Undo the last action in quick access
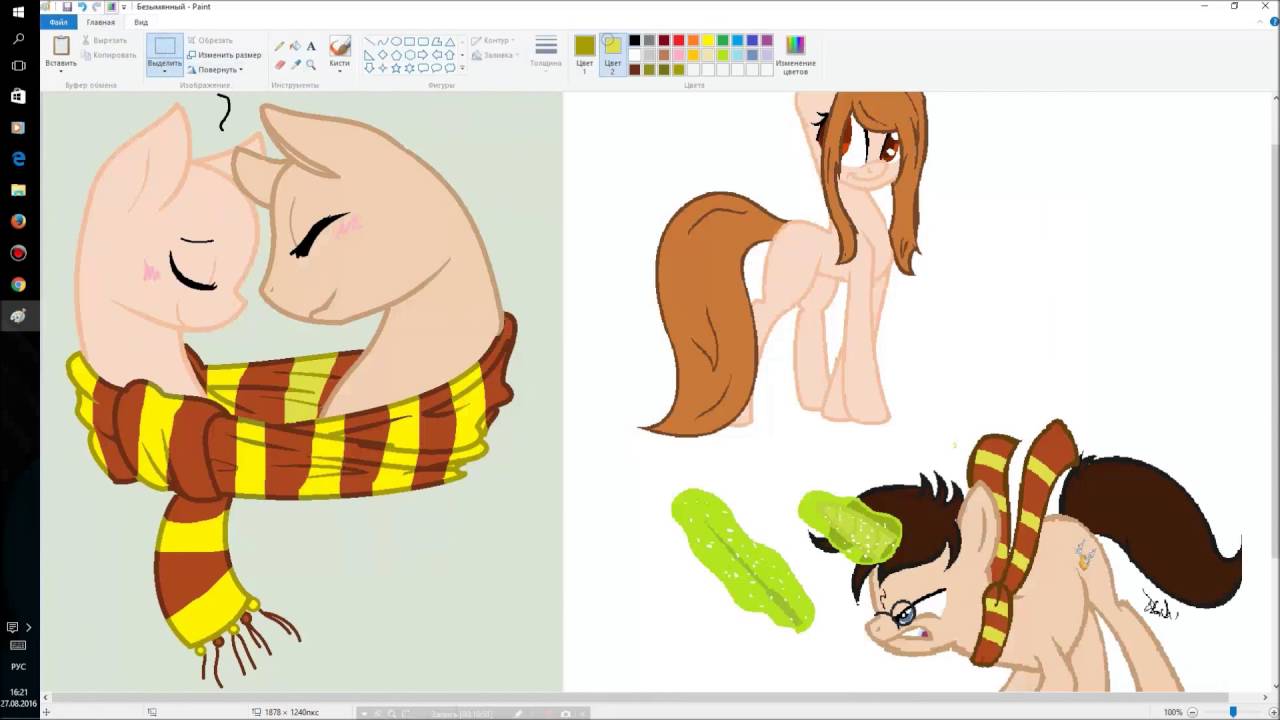Viewport: 1280px width, 720px height. pos(82,7)
